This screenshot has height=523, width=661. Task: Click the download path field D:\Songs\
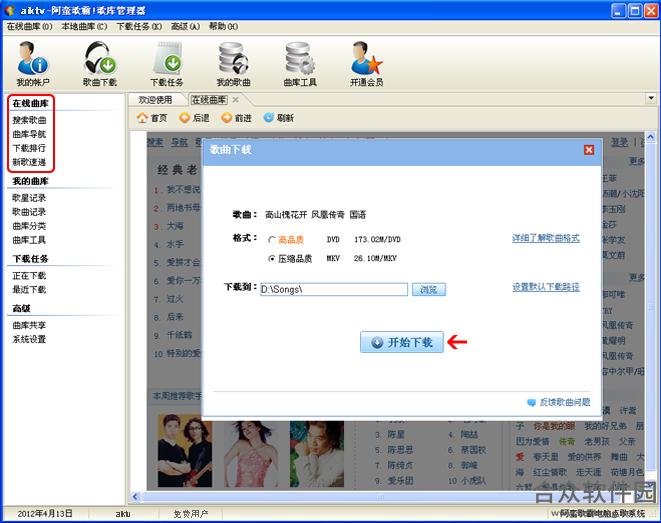point(334,290)
